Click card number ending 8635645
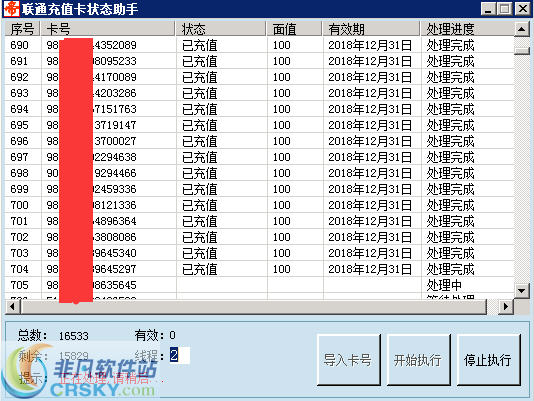The image size is (534, 401). click(91, 285)
